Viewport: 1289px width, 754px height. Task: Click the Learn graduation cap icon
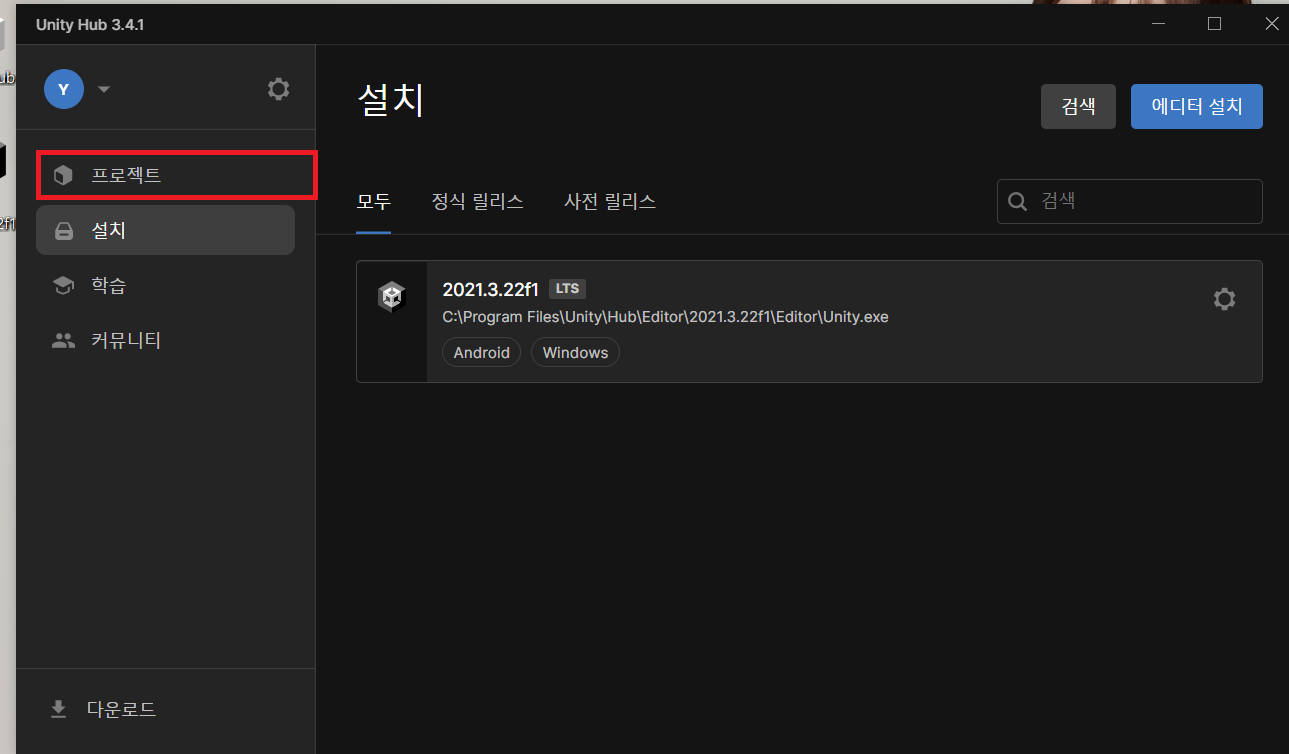63,286
